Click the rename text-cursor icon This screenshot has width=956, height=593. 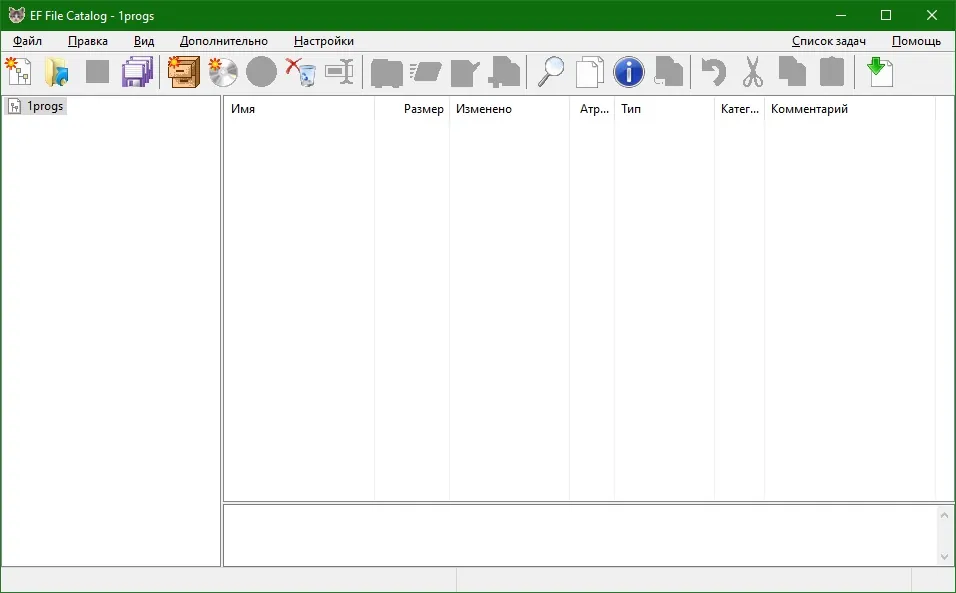point(340,72)
